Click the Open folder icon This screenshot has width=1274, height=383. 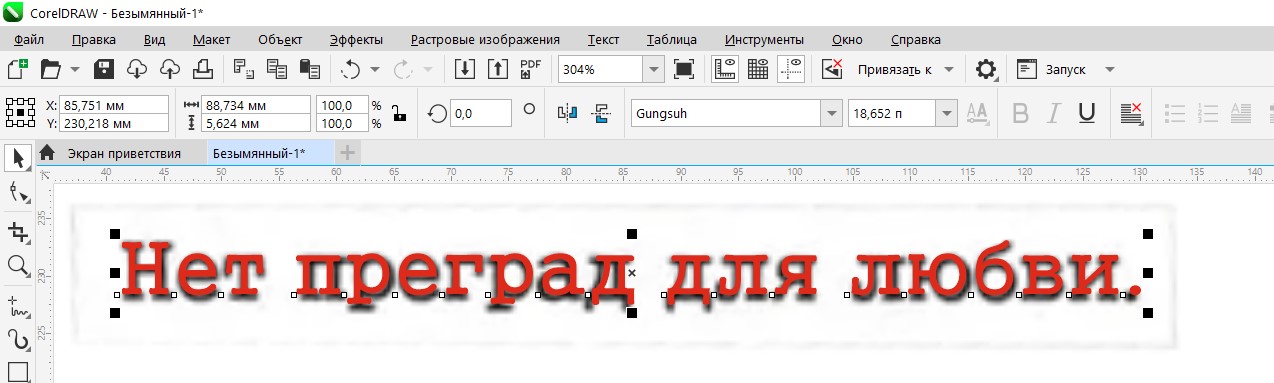pyautogui.click(x=50, y=69)
